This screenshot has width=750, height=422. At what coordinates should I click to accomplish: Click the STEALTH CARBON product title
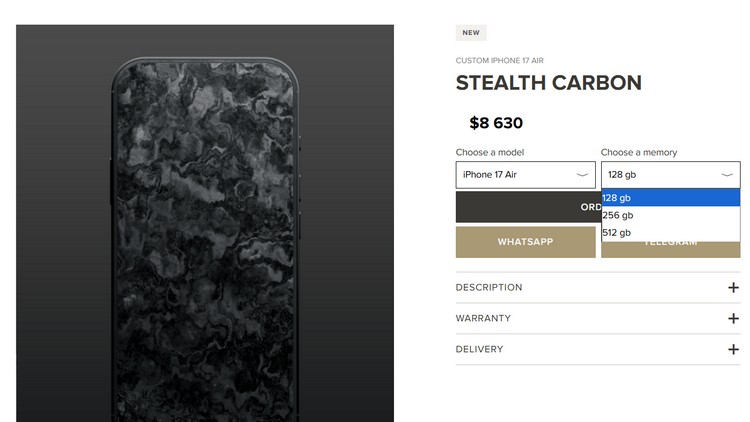(x=549, y=83)
